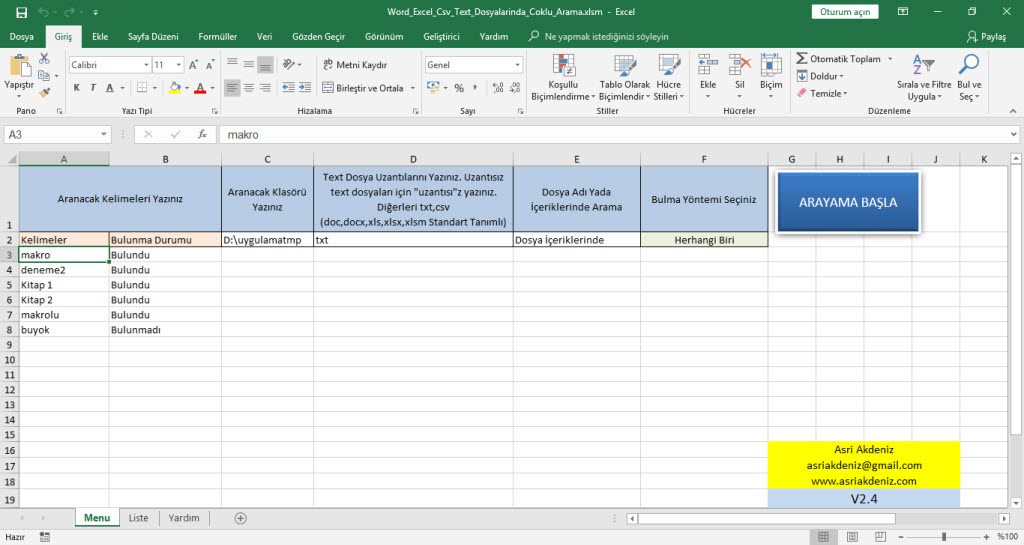The width and height of the screenshot is (1024, 545).
Task: Click the zoom slider in status bar
Action: pyautogui.click(x=943, y=537)
